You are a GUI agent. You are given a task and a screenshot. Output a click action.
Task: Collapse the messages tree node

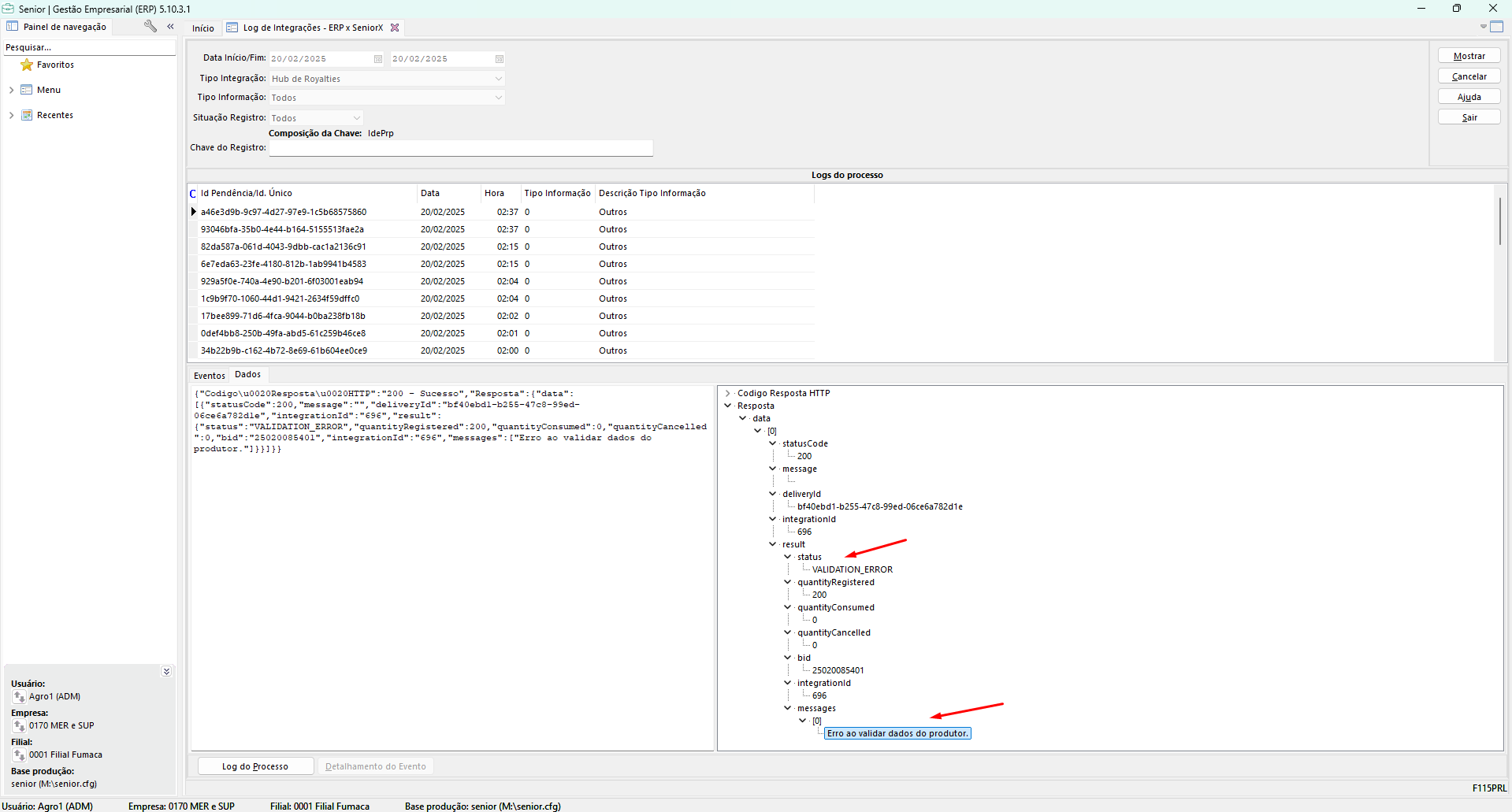(x=787, y=708)
